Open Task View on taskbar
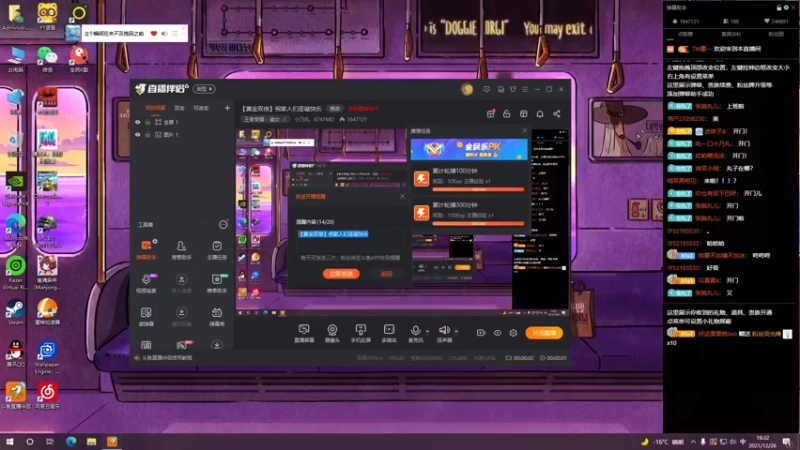Viewport: 800px width, 450px height. tap(49, 442)
